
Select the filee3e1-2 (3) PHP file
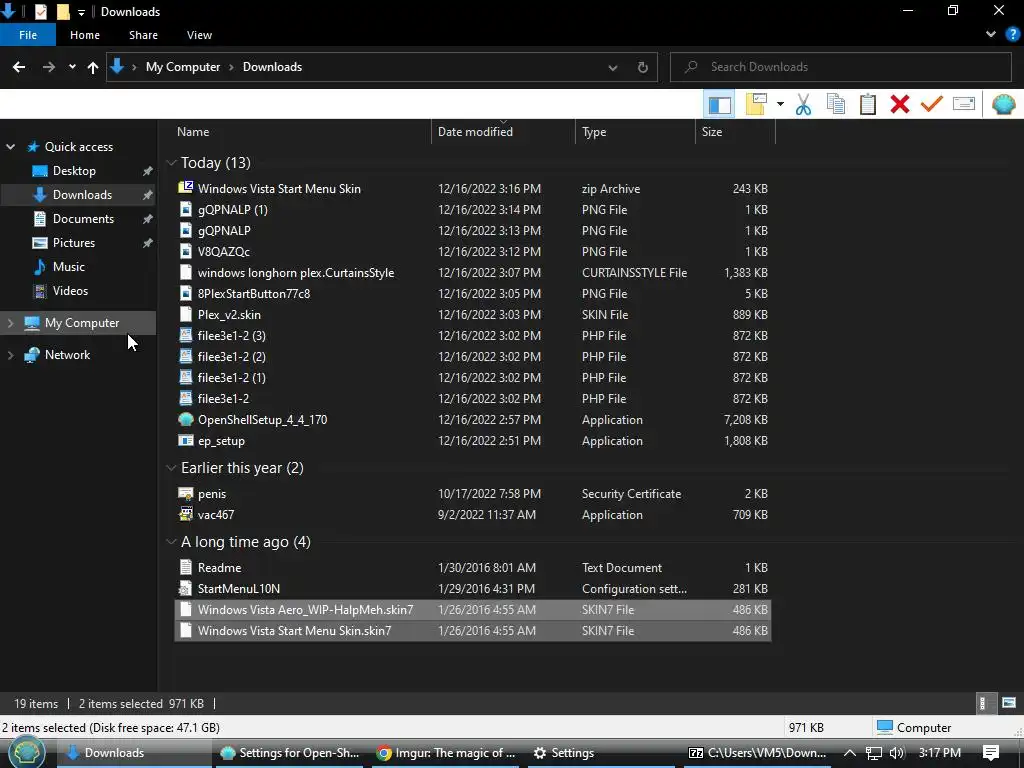473,336
